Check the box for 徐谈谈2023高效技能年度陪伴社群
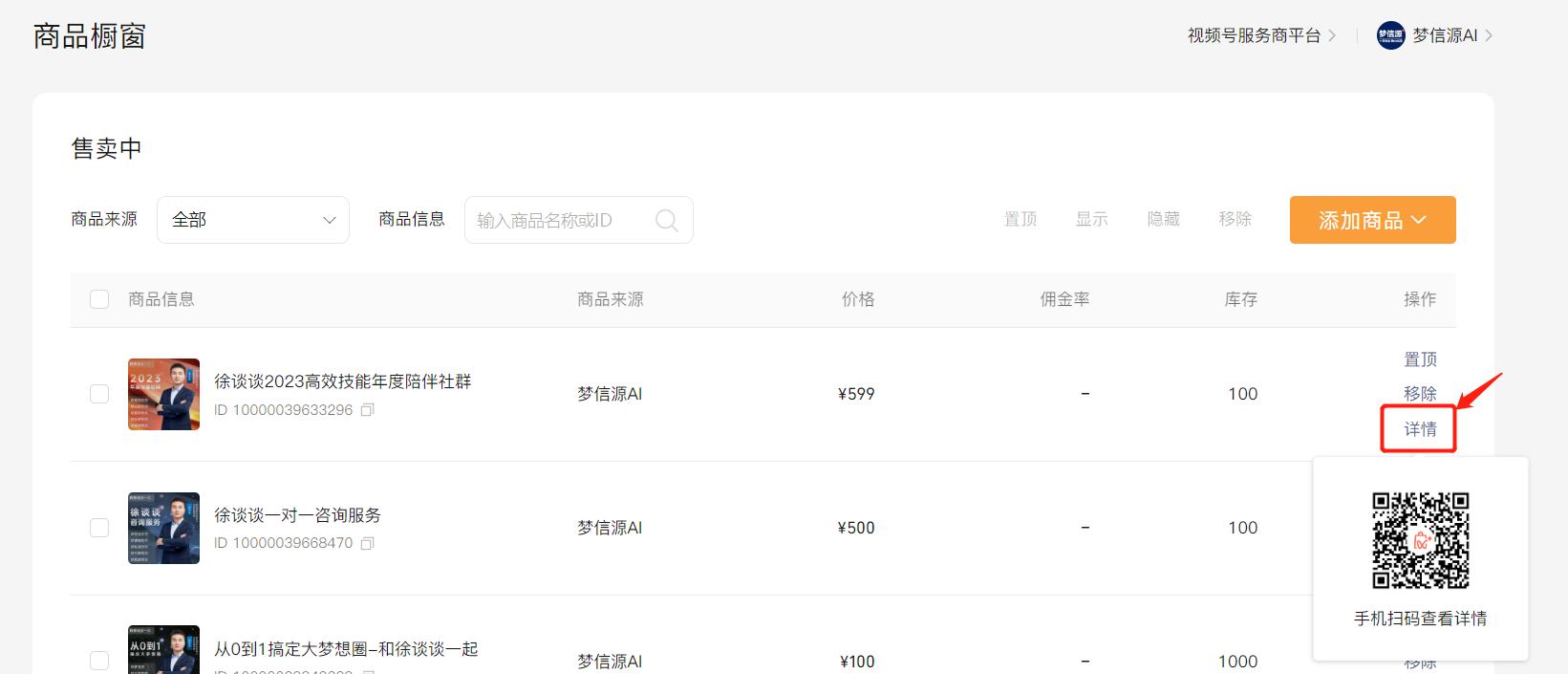 99,394
